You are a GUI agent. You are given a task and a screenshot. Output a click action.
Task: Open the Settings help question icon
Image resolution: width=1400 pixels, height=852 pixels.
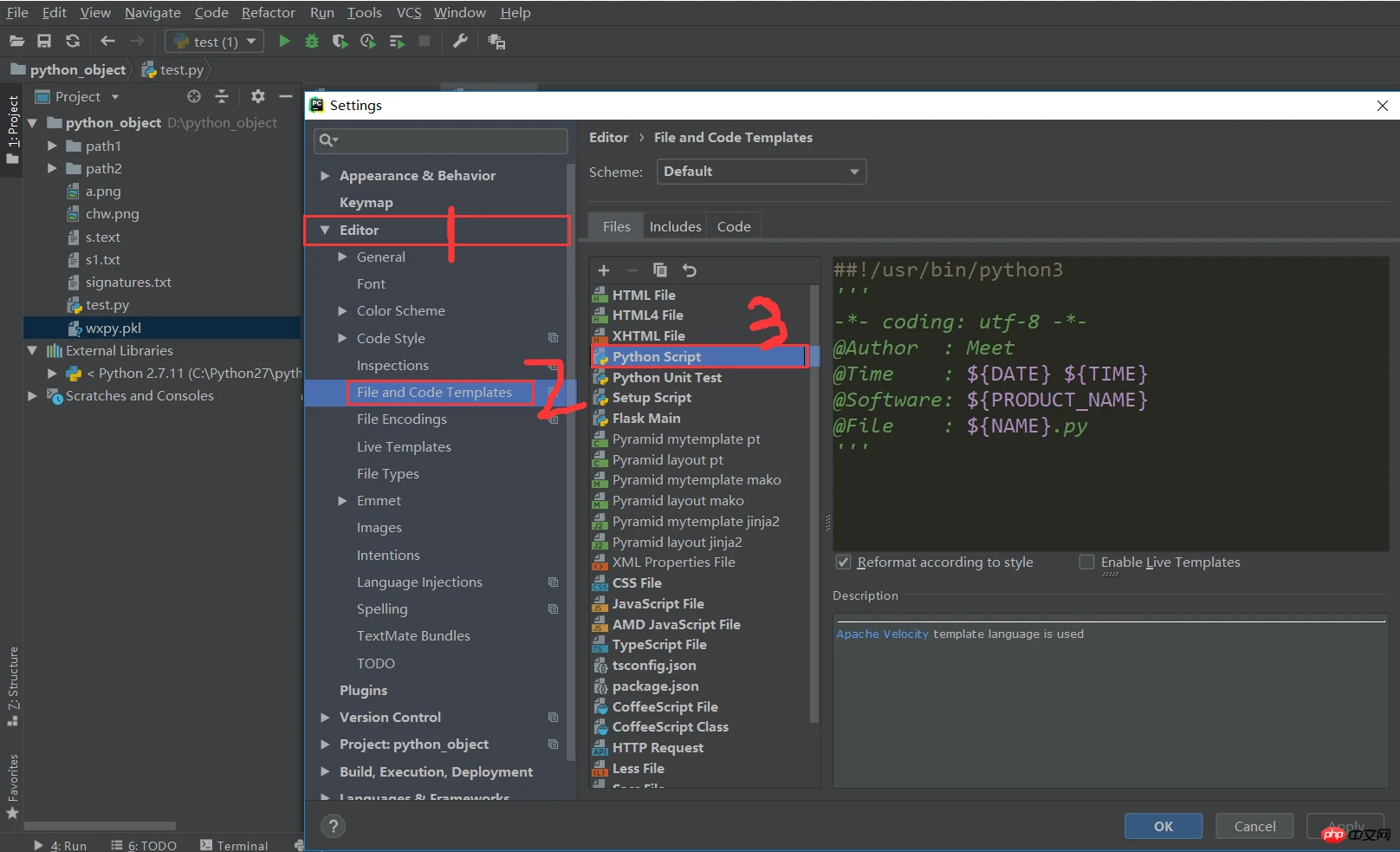click(333, 826)
